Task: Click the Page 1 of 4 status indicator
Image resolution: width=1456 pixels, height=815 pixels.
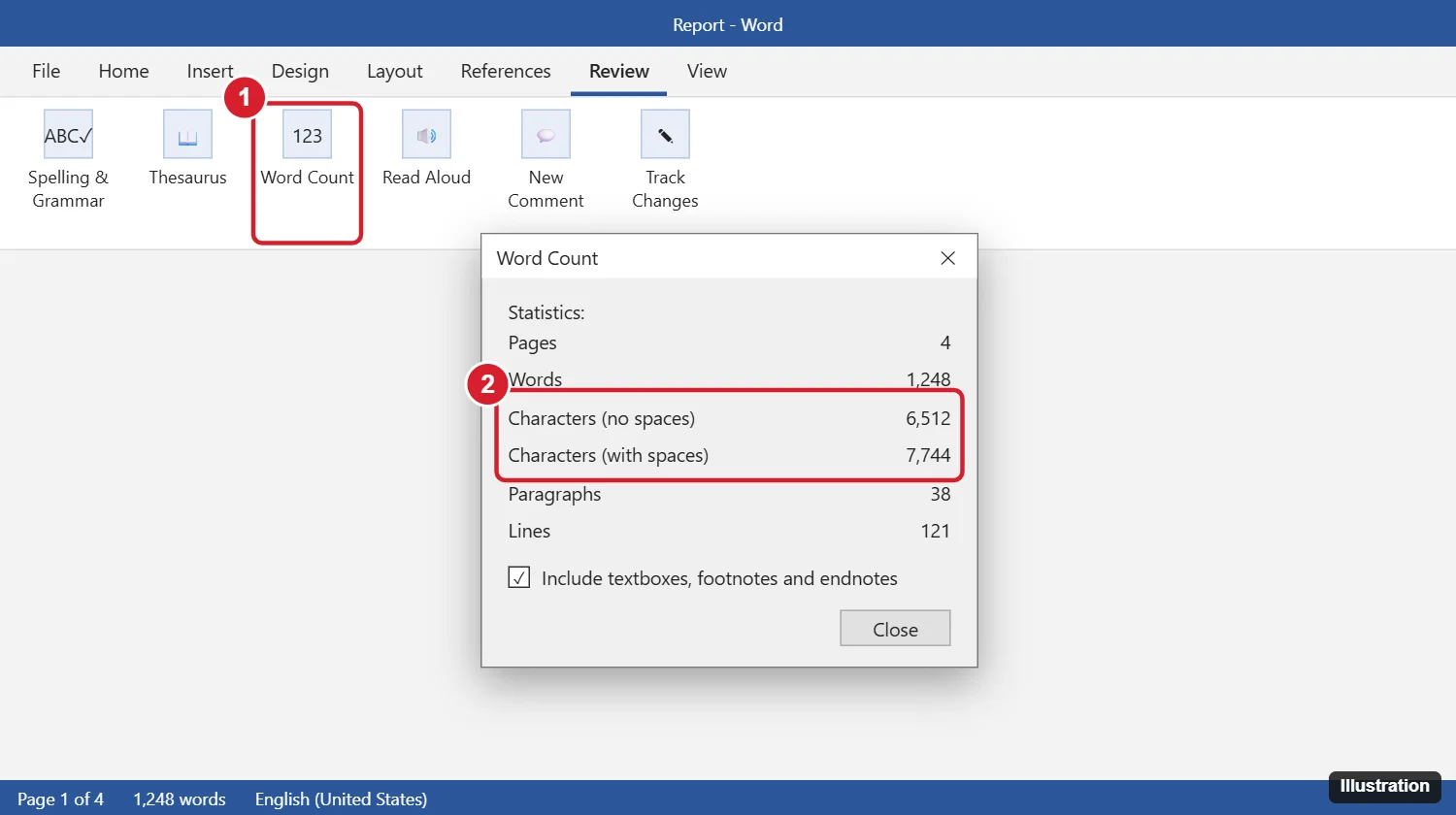Action: [60, 799]
